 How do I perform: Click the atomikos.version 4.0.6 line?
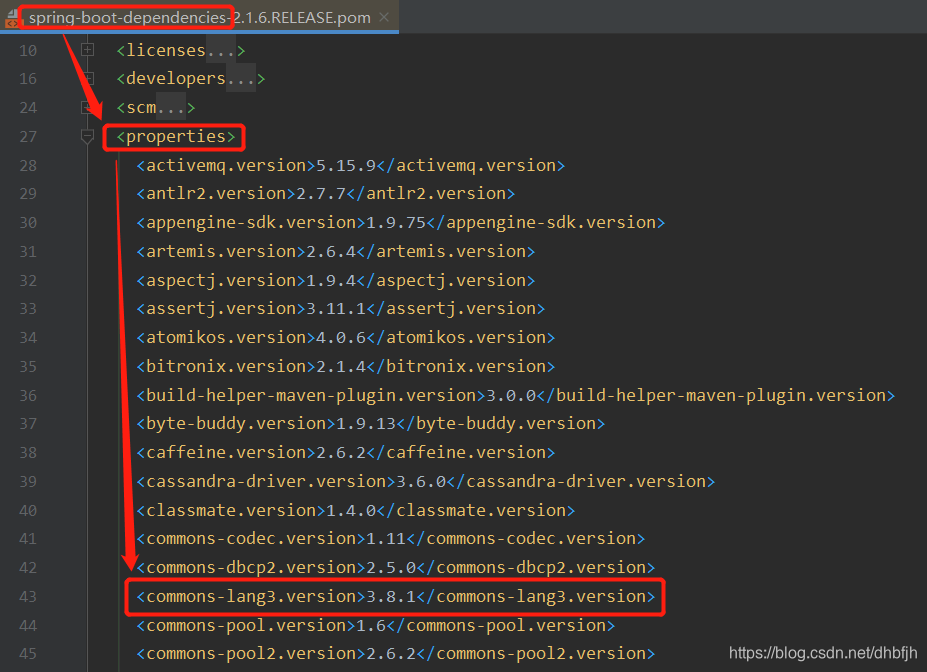pyautogui.click(x=346, y=337)
